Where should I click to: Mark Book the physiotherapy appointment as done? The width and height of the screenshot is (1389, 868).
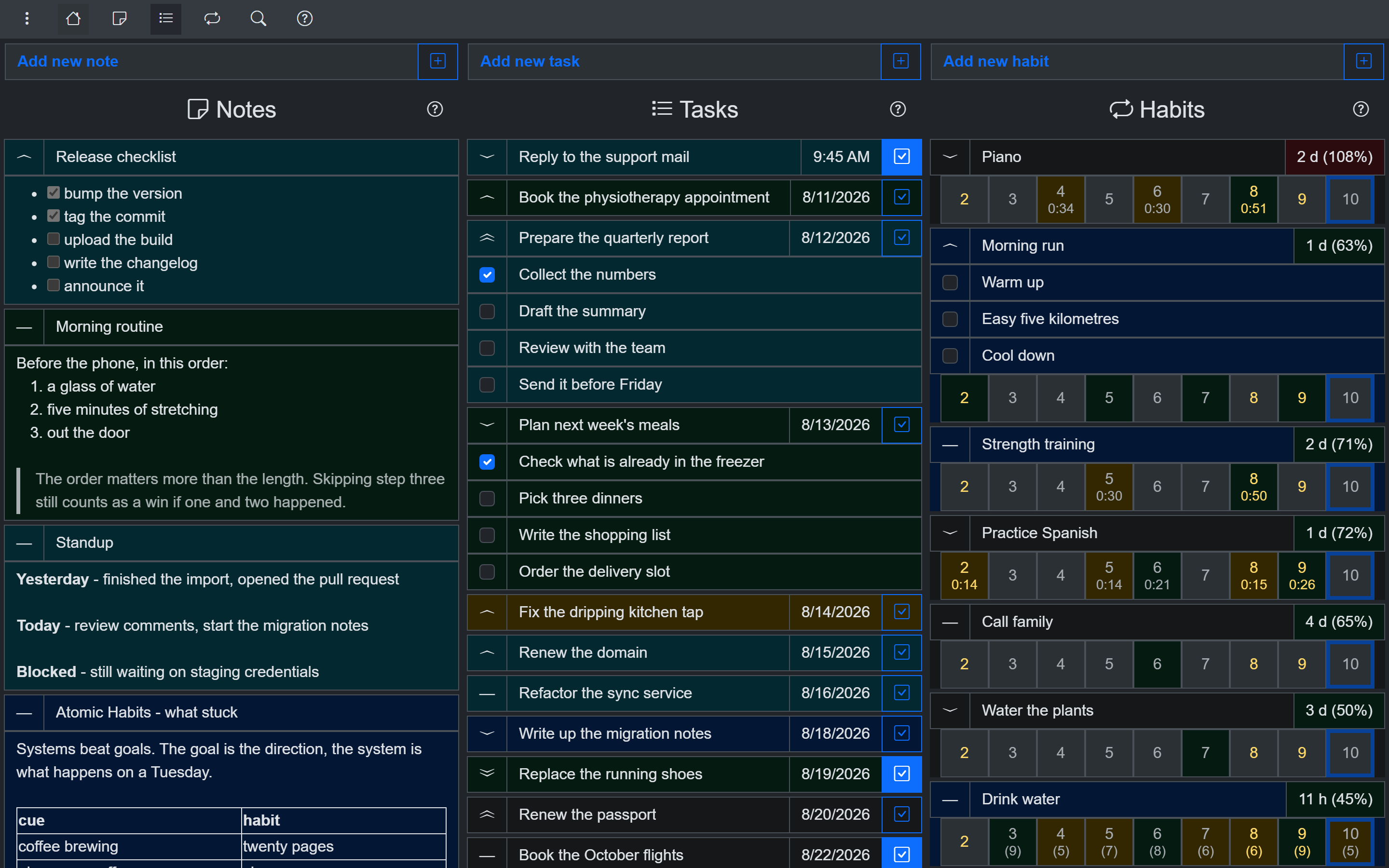(x=902, y=198)
